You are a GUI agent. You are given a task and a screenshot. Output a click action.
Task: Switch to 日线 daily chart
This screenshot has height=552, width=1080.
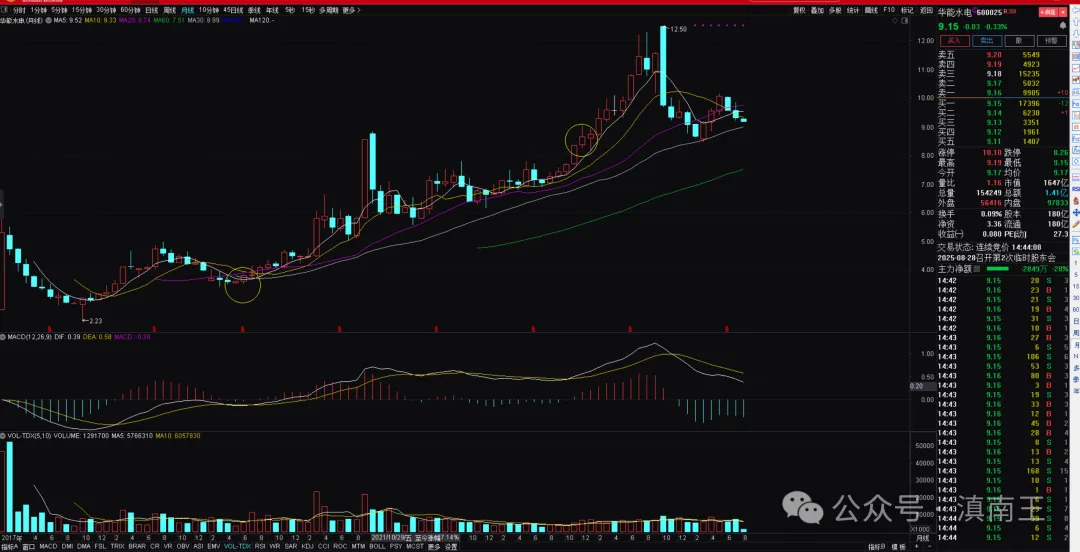[152, 10]
